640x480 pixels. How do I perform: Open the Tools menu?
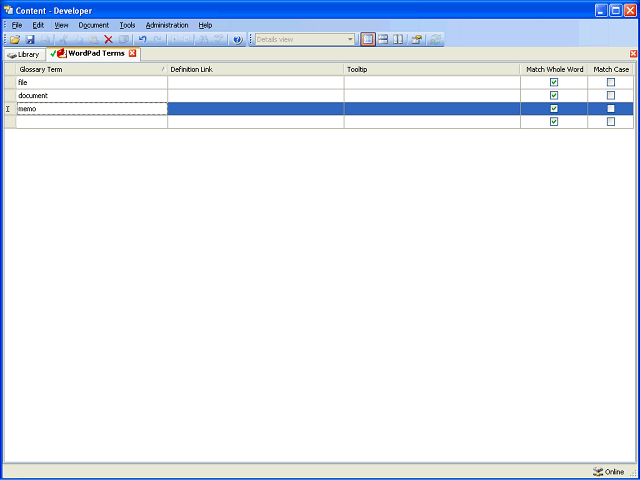coord(127,25)
